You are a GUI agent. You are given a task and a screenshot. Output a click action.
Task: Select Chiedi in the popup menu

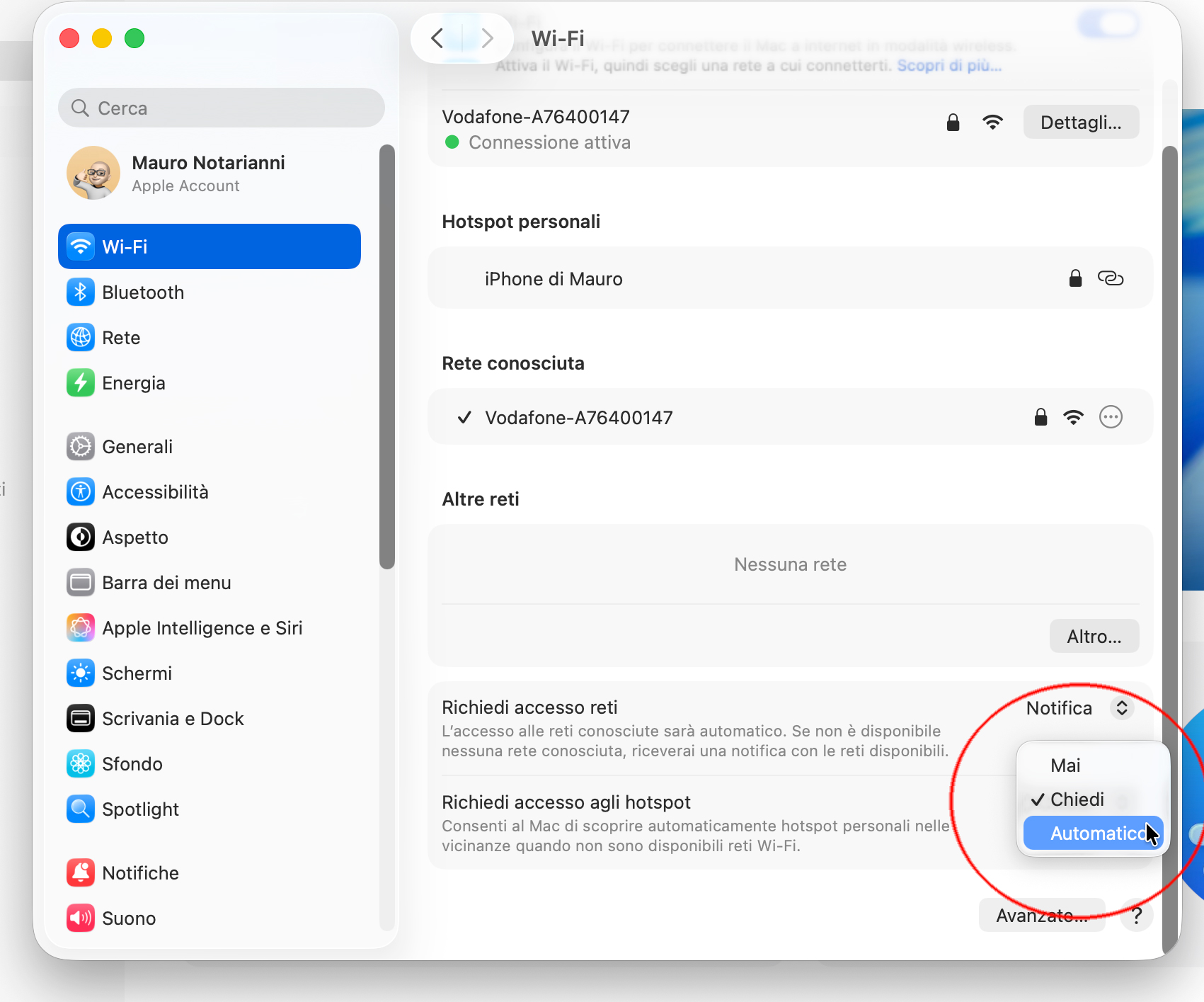coord(1093,799)
